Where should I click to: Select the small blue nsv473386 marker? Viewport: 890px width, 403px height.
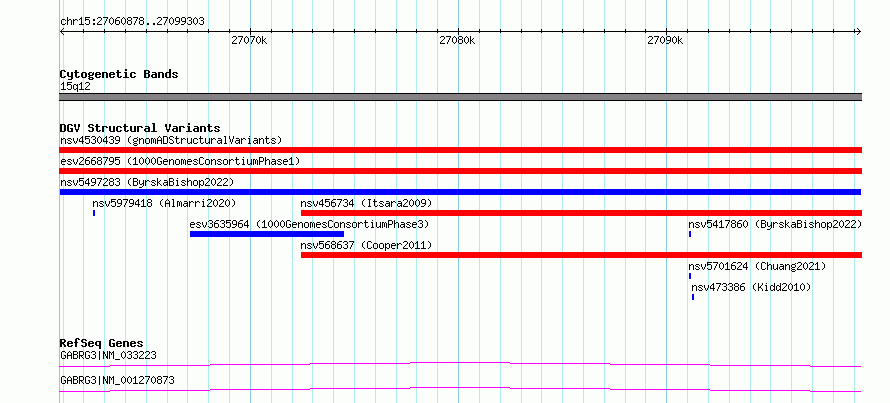tap(693, 297)
